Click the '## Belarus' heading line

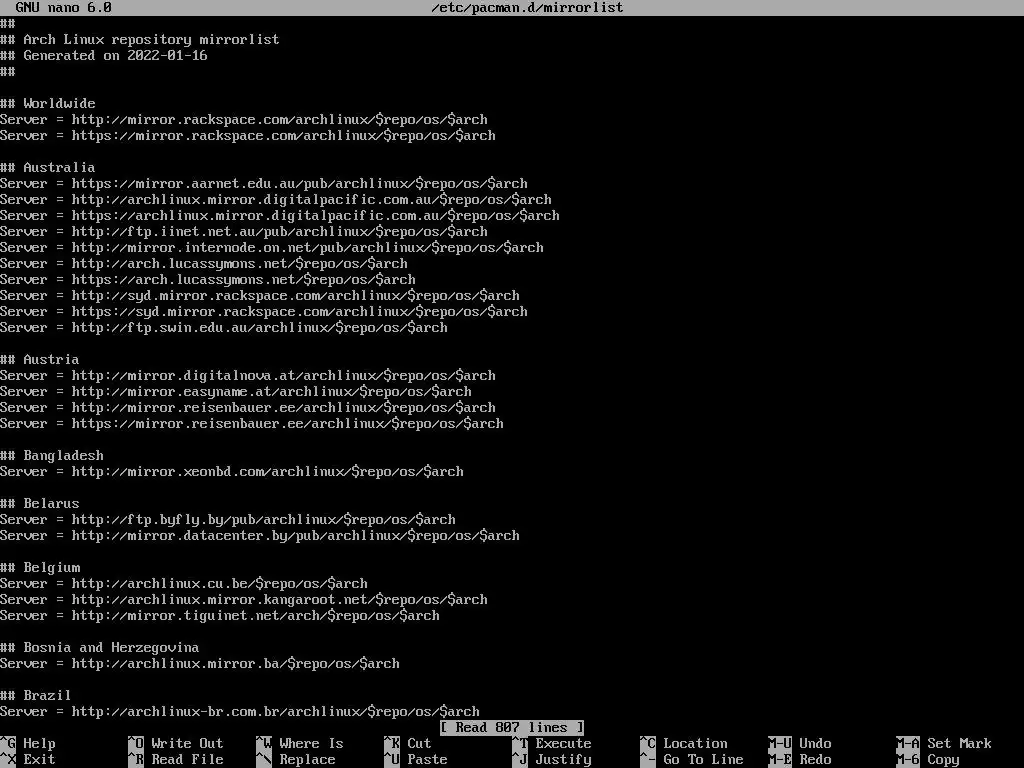pos(39,504)
